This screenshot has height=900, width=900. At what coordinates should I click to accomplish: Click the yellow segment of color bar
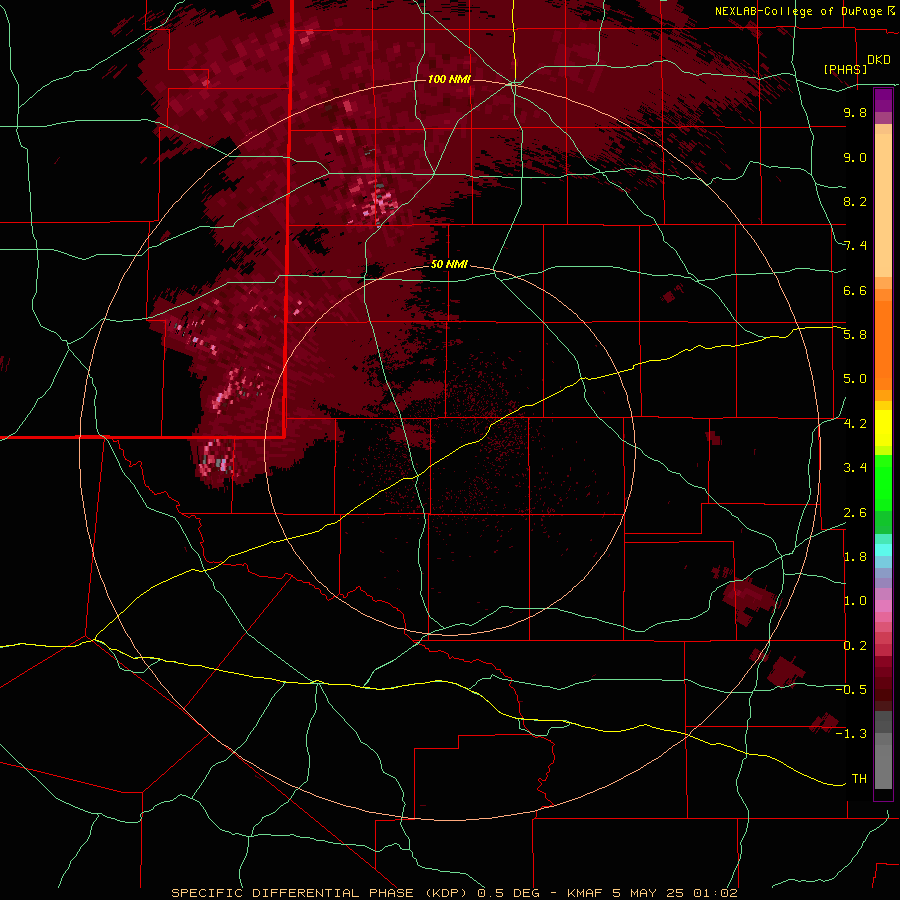(x=883, y=428)
